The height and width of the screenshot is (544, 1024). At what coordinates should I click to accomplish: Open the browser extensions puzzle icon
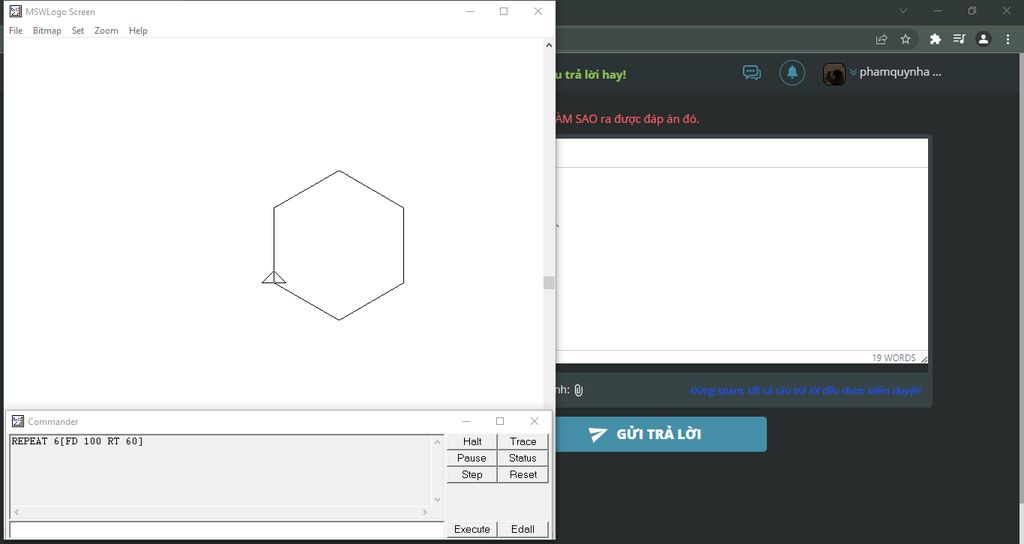pos(935,39)
